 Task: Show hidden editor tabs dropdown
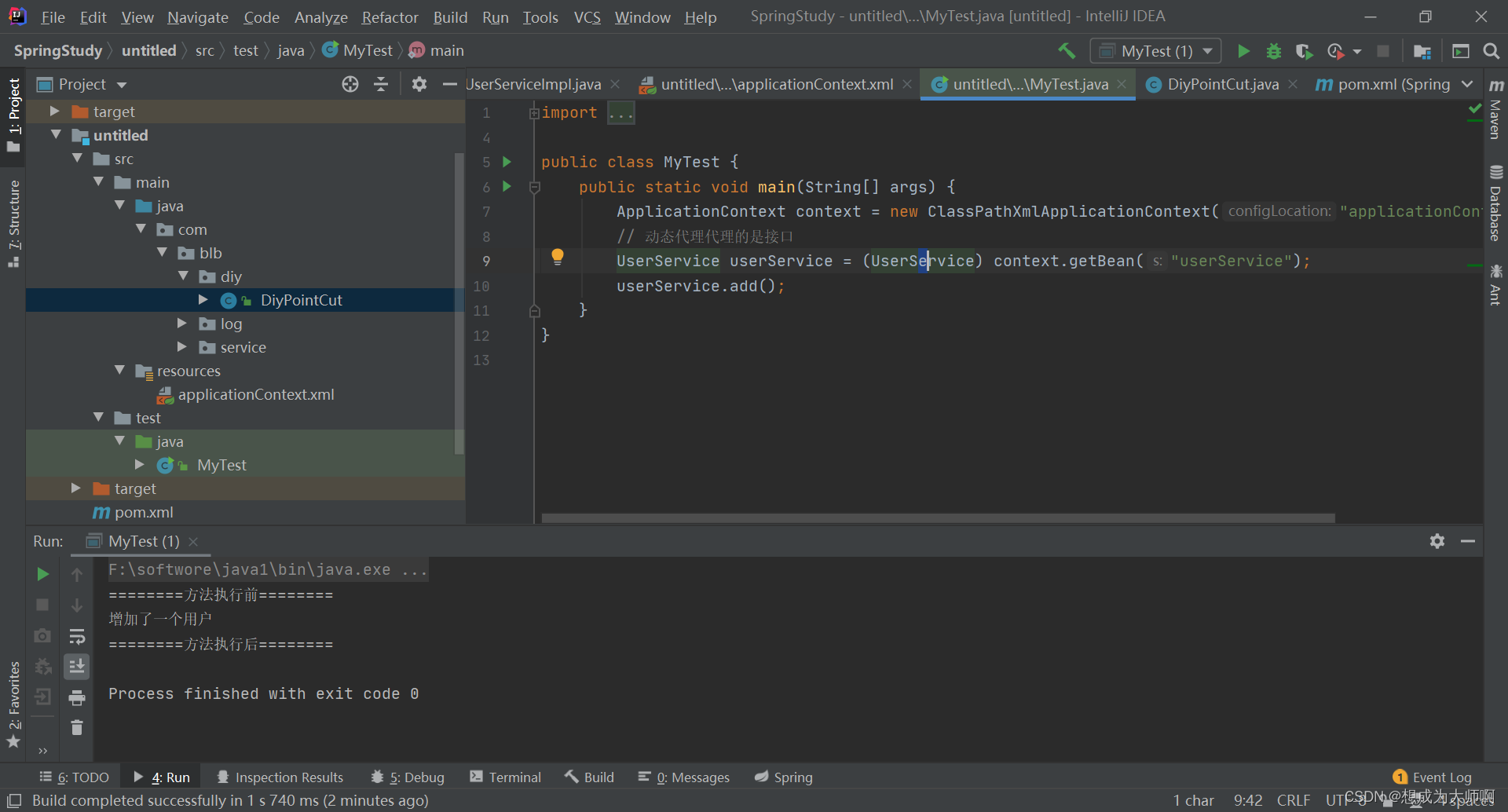pos(1467,84)
